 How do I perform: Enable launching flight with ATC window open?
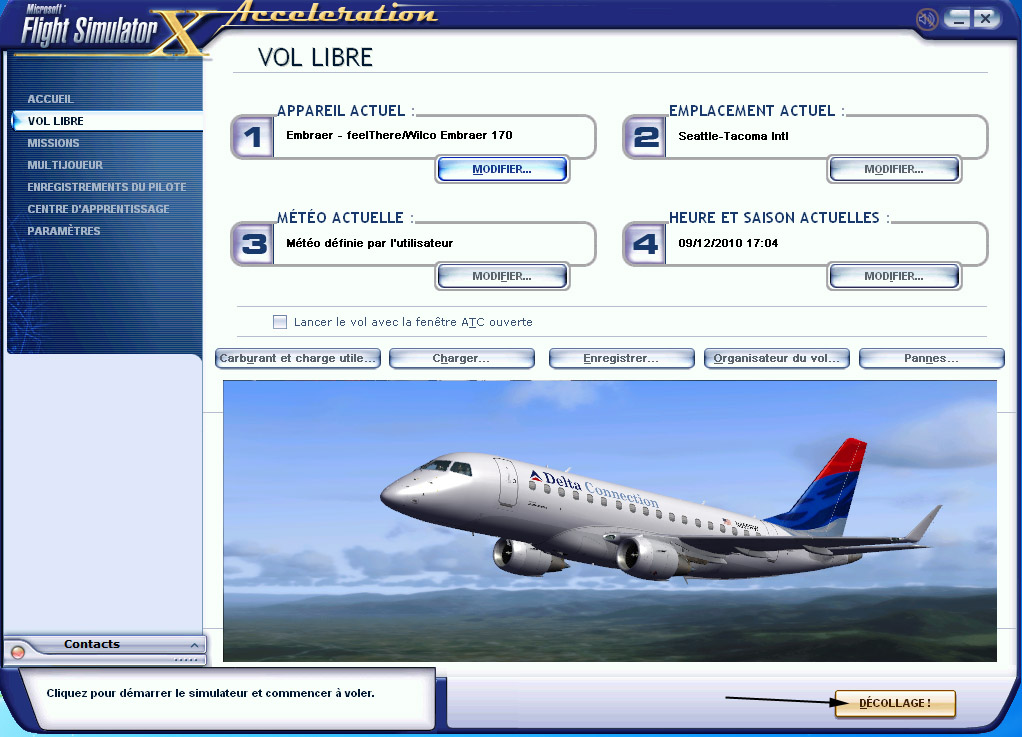tap(280, 322)
